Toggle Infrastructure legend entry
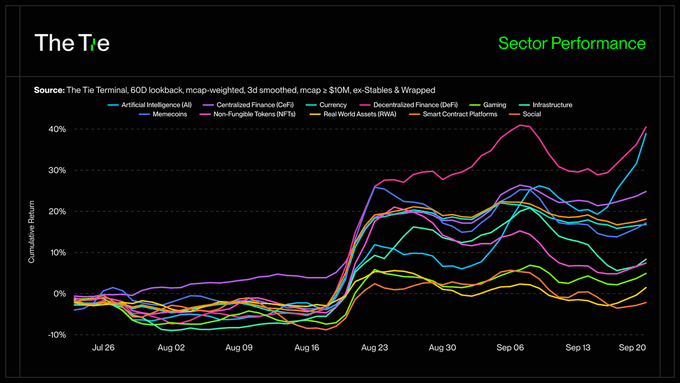 [545, 105]
